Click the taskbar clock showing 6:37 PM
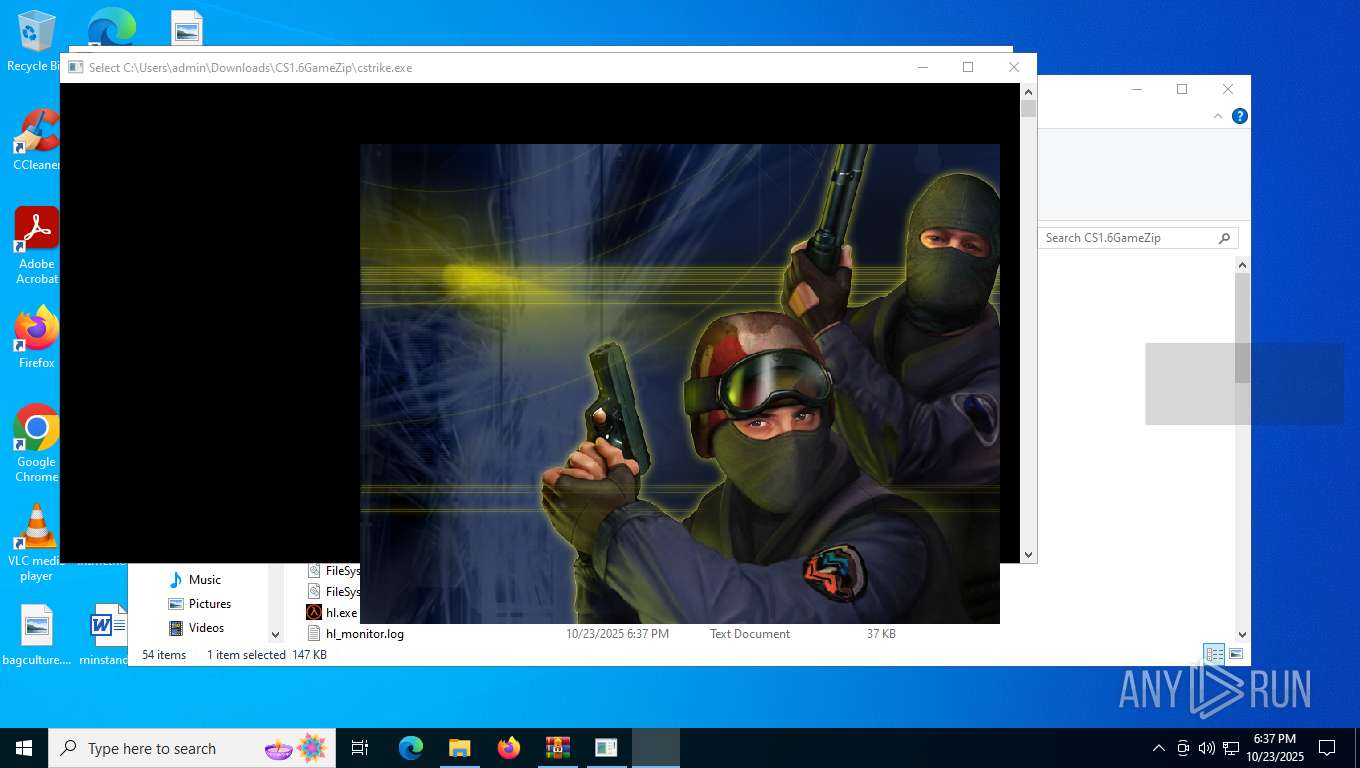 coord(1273,748)
